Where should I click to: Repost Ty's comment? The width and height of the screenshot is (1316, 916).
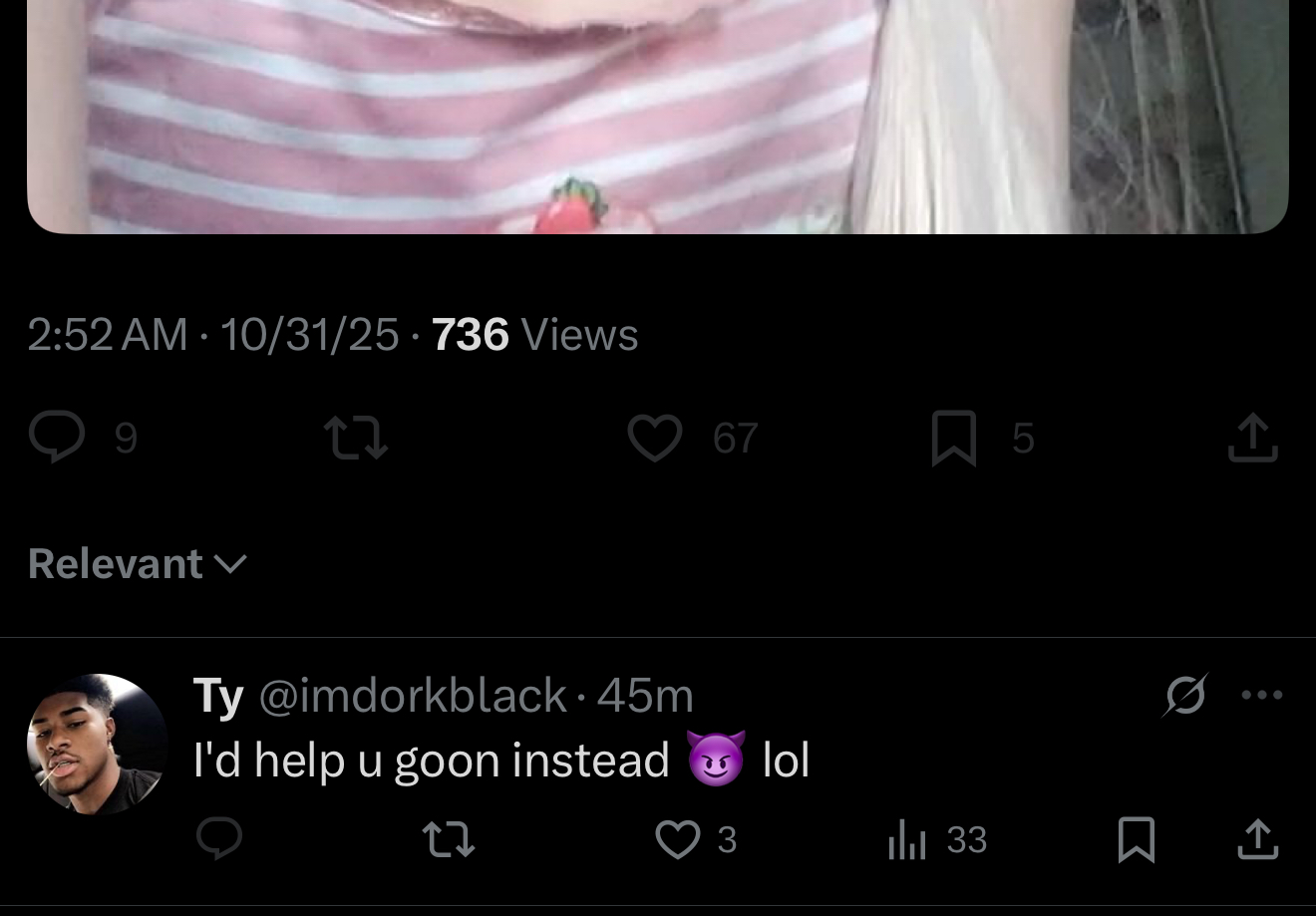click(x=449, y=839)
